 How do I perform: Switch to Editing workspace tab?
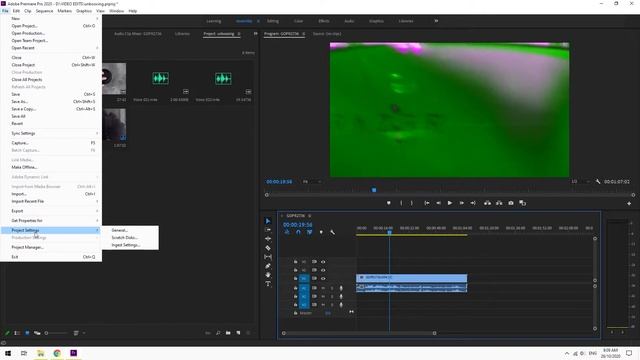point(273,21)
